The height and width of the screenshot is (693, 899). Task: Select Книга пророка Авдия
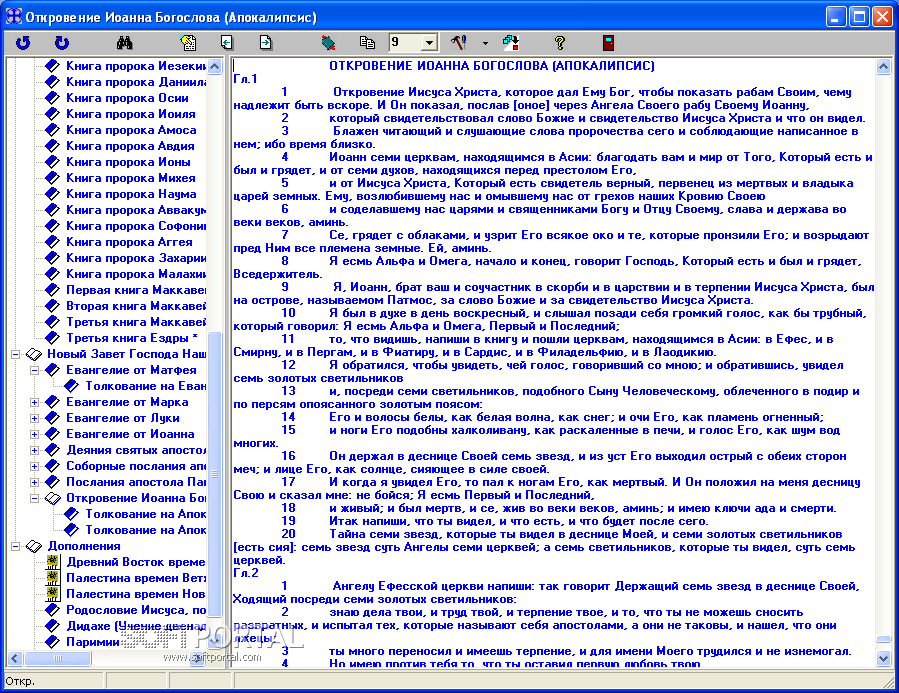click(x=130, y=146)
